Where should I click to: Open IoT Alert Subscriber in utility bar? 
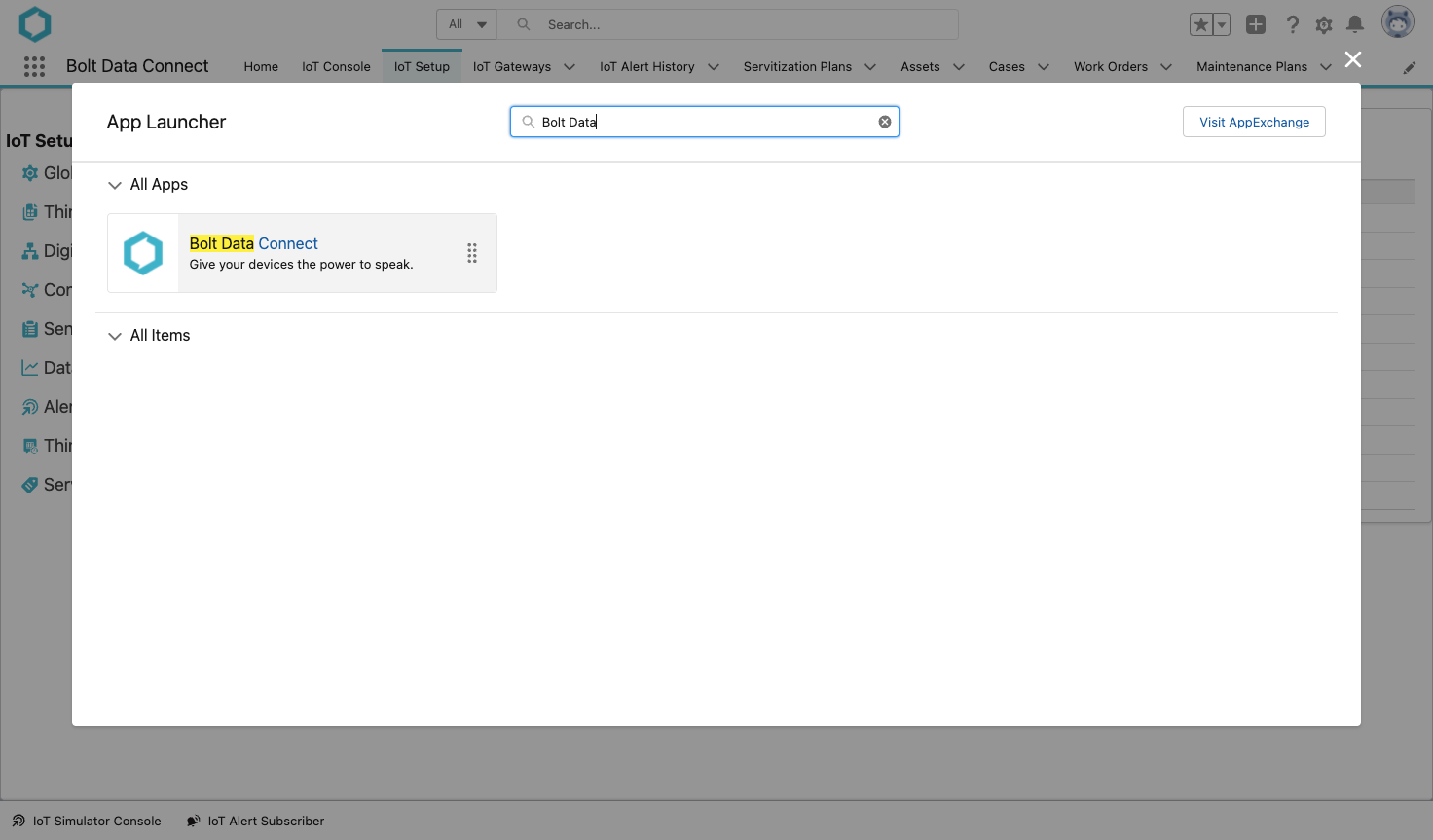(x=266, y=821)
